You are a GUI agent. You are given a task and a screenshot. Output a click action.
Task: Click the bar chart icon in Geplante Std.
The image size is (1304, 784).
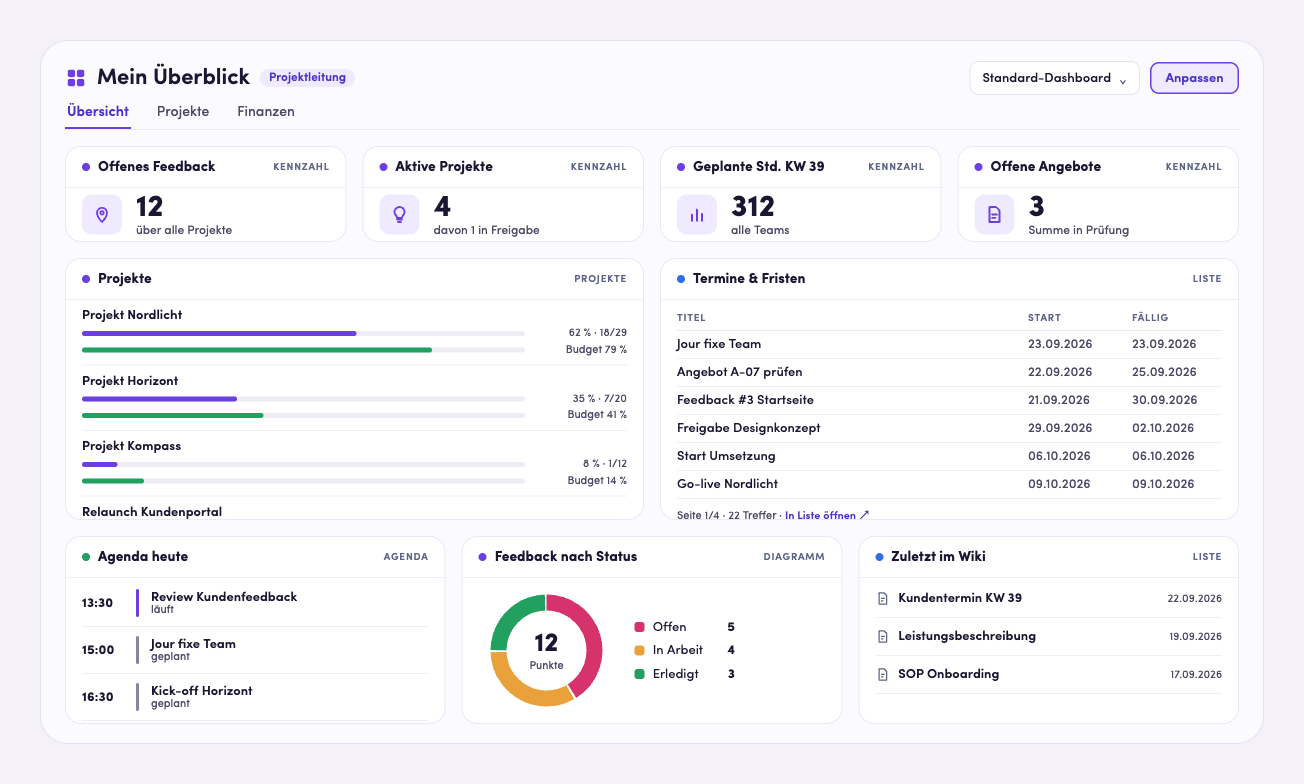click(x=697, y=214)
